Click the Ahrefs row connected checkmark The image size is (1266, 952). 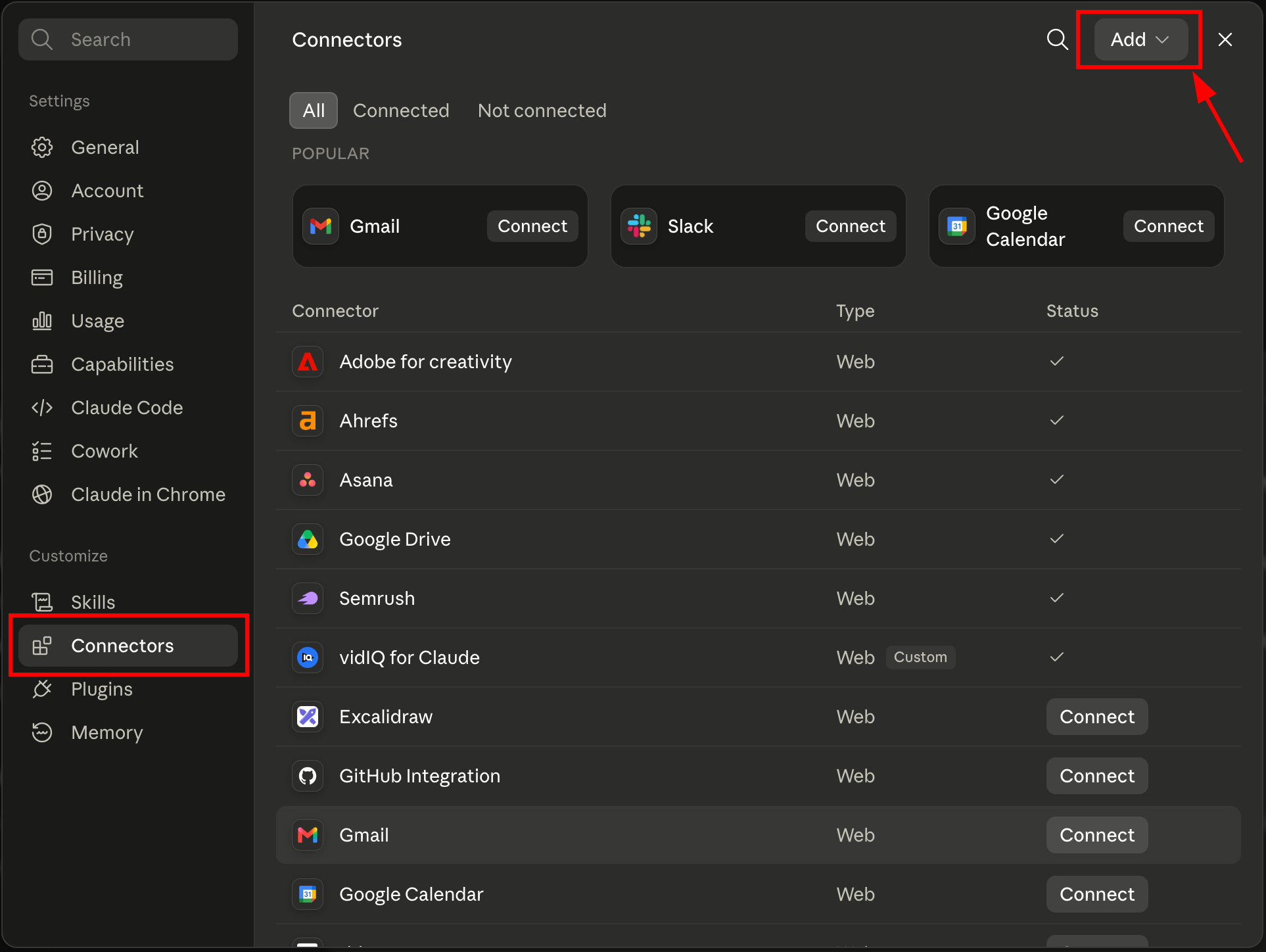tap(1057, 420)
